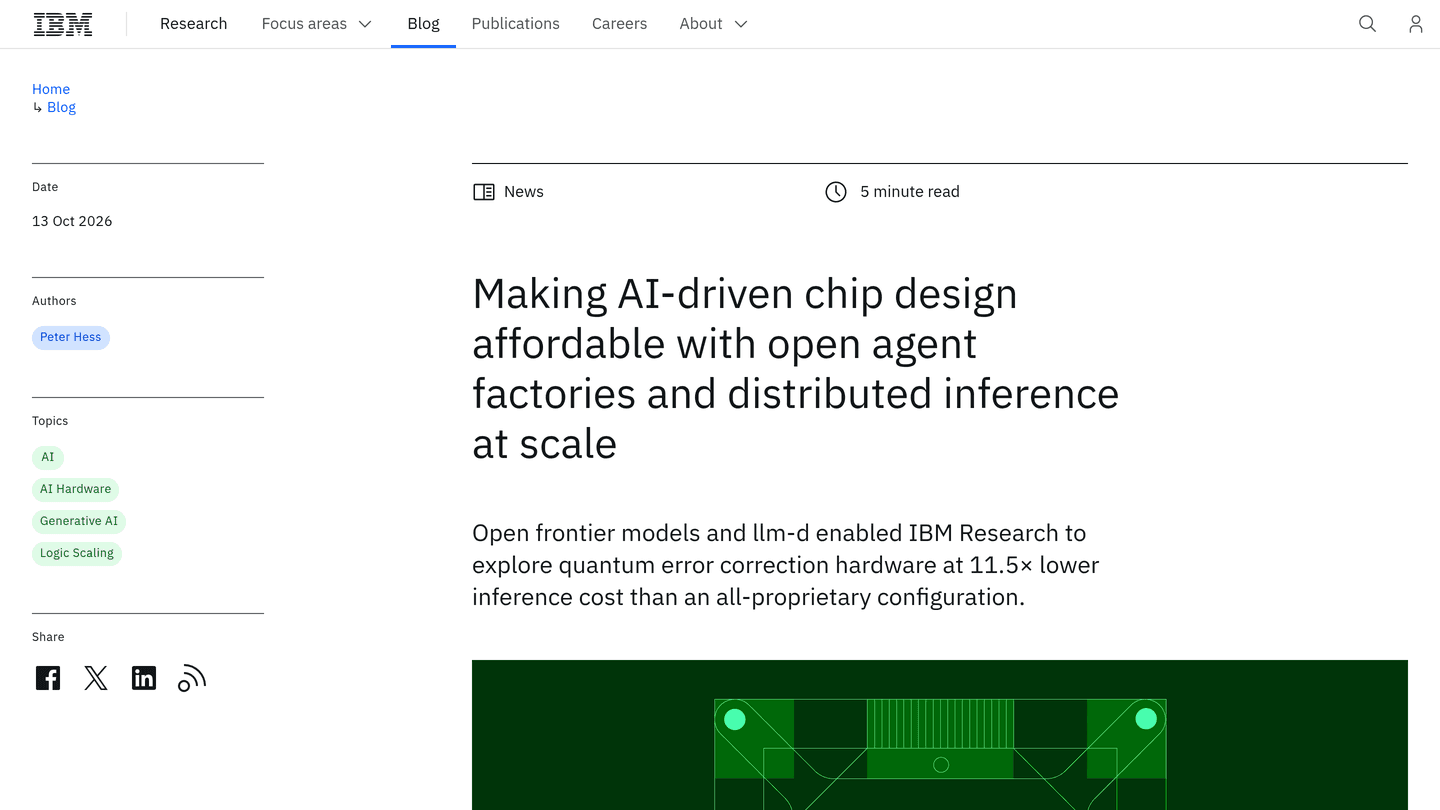Screen dimensions: 1440x810
Task: Open the Publications nav item
Action: click(x=516, y=24)
